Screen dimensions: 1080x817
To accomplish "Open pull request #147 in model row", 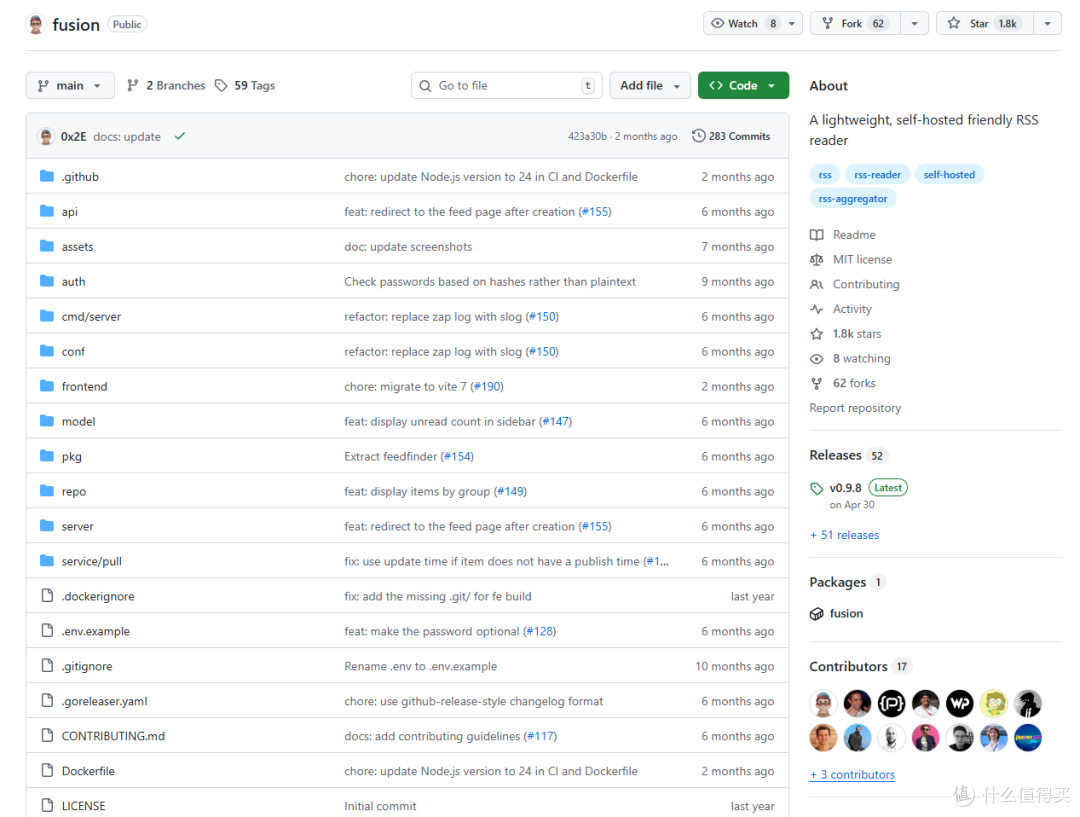I will click(556, 422).
